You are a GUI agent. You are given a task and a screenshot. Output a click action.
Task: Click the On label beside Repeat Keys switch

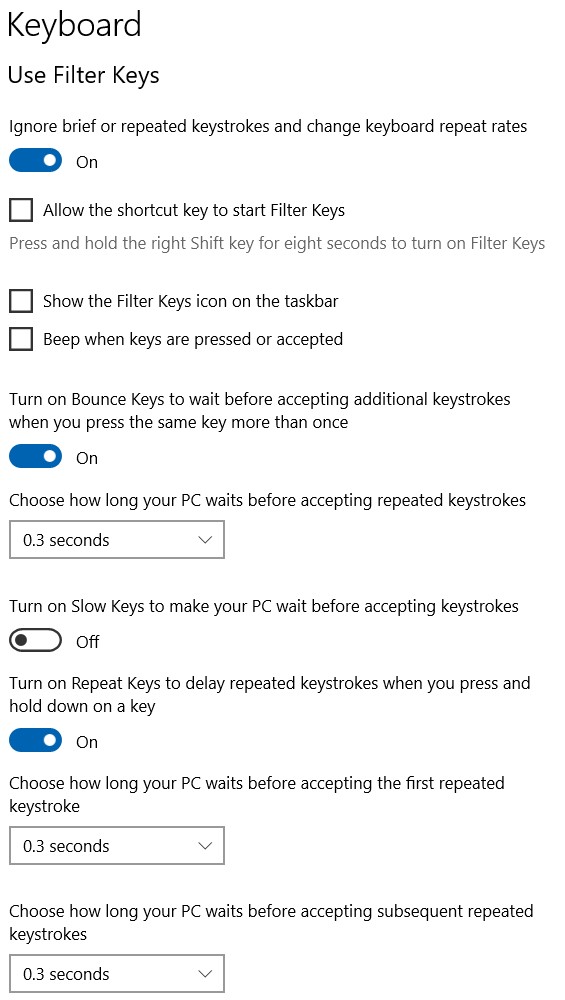87,742
